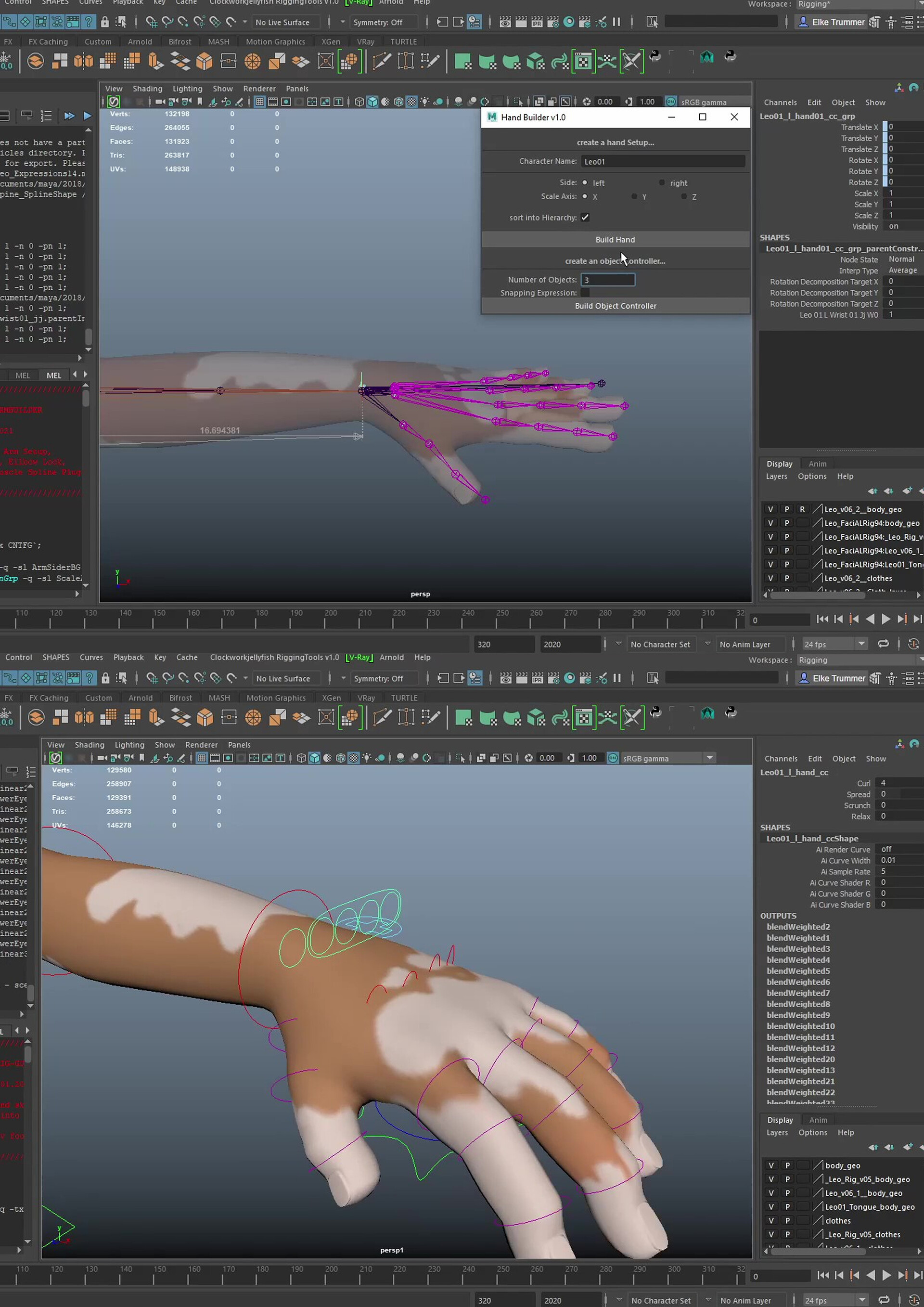Image resolution: width=924 pixels, height=1307 pixels.
Task: Click the lock selection icon in top status line
Action: pos(105,22)
